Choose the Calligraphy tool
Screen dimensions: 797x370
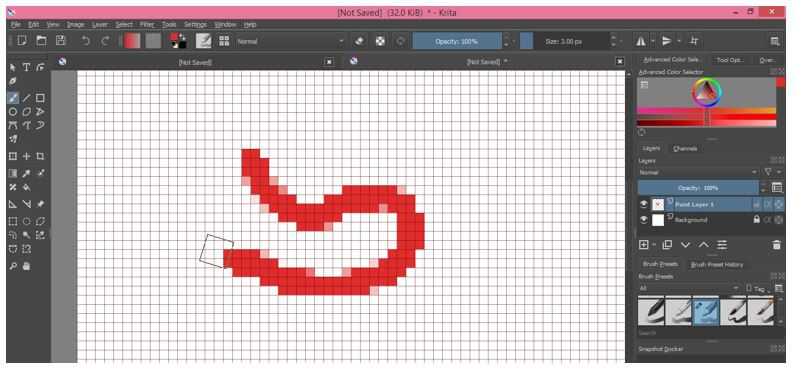click(13, 81)
